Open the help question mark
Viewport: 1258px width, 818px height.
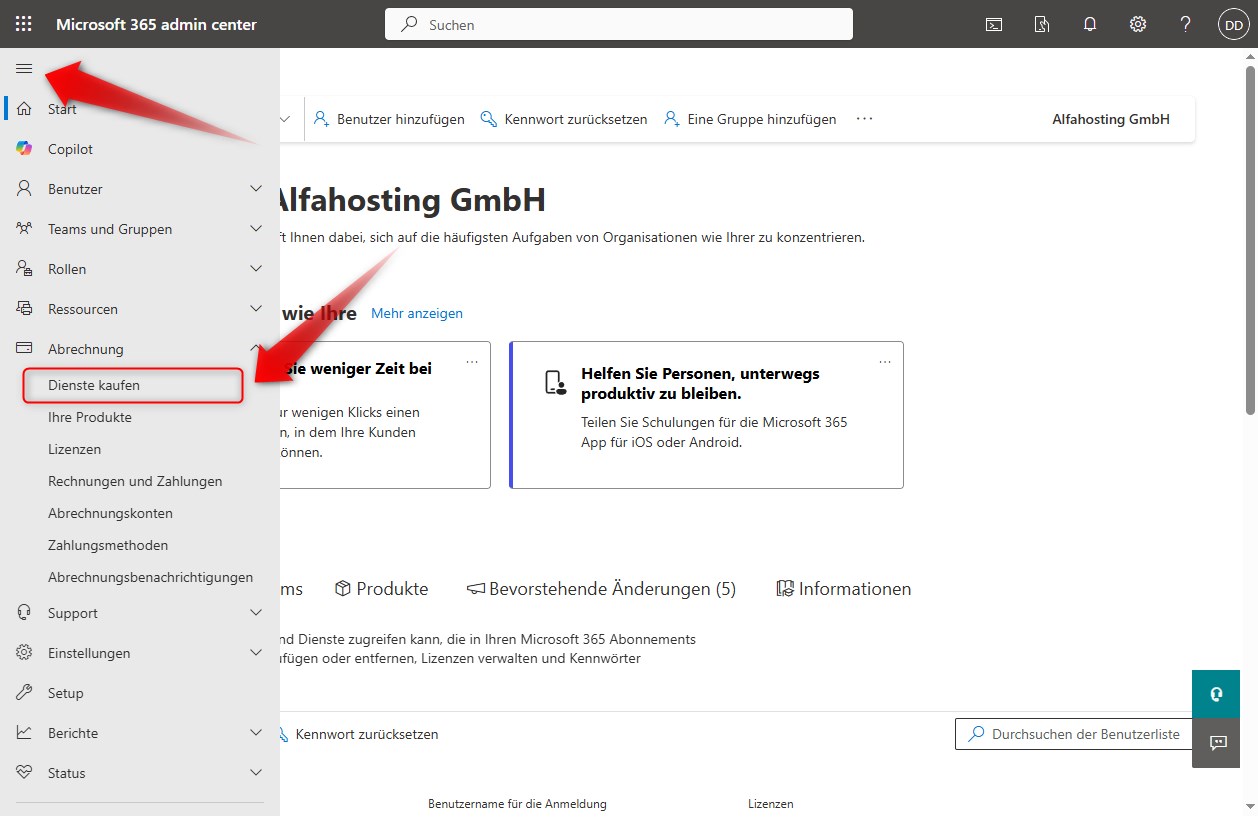pyautogui.click(x=1186, y=24)
